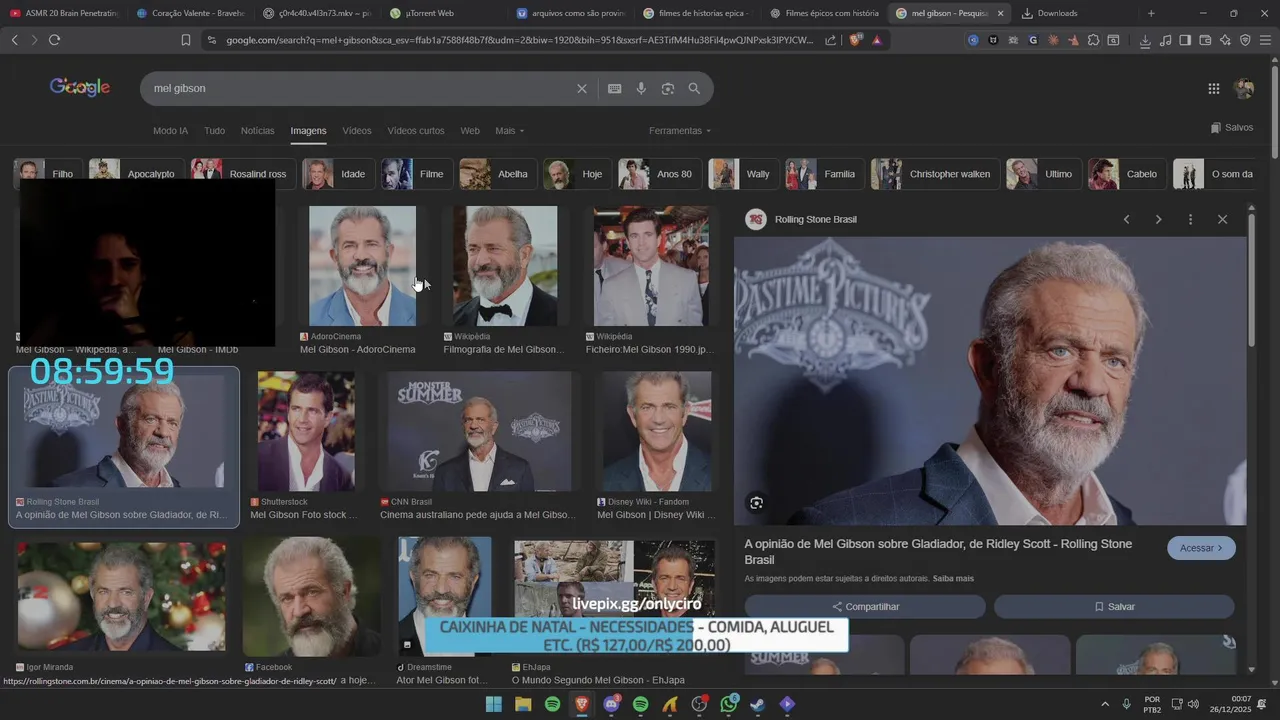The width and height of the screenshot is (1280, 720).
Task: Open the browser main hamburger menu
Action: (x=1266, y=40)
